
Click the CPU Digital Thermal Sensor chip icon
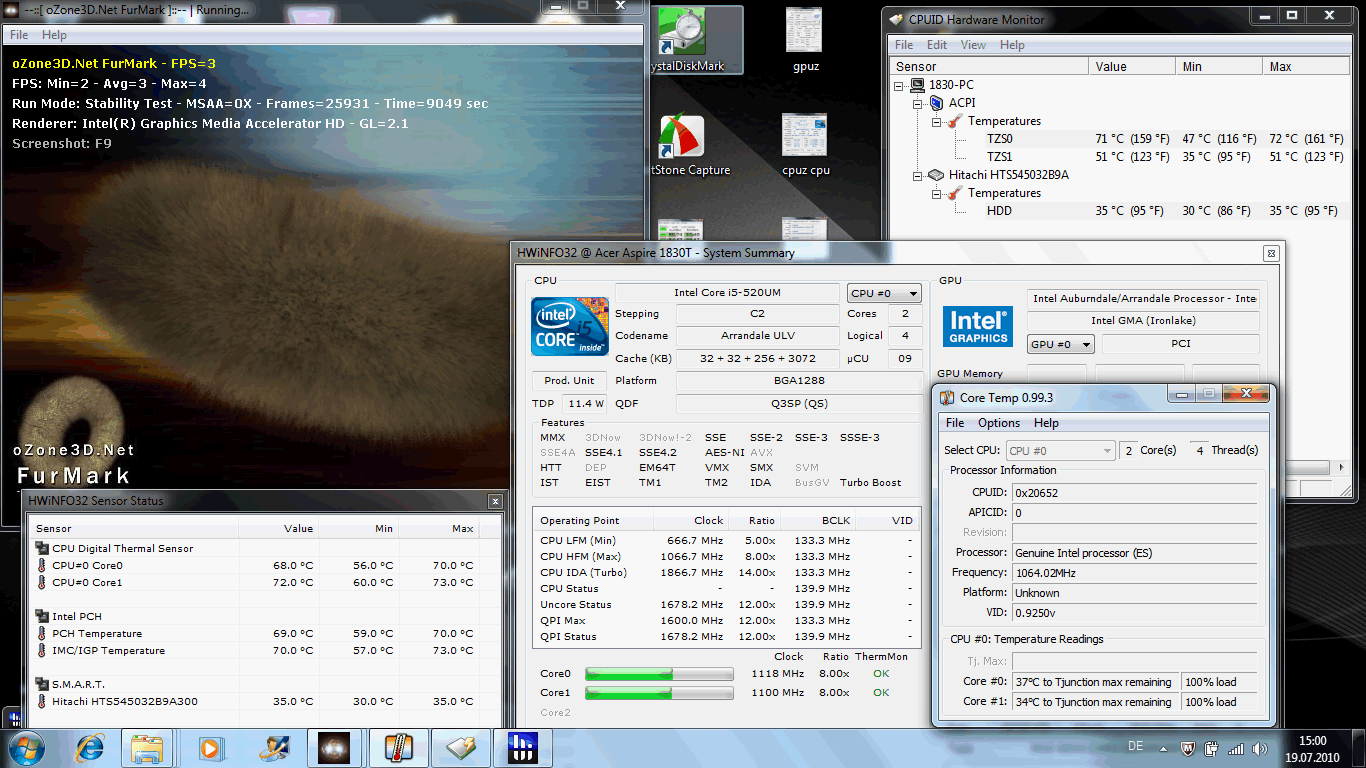[x=42, y=548]
